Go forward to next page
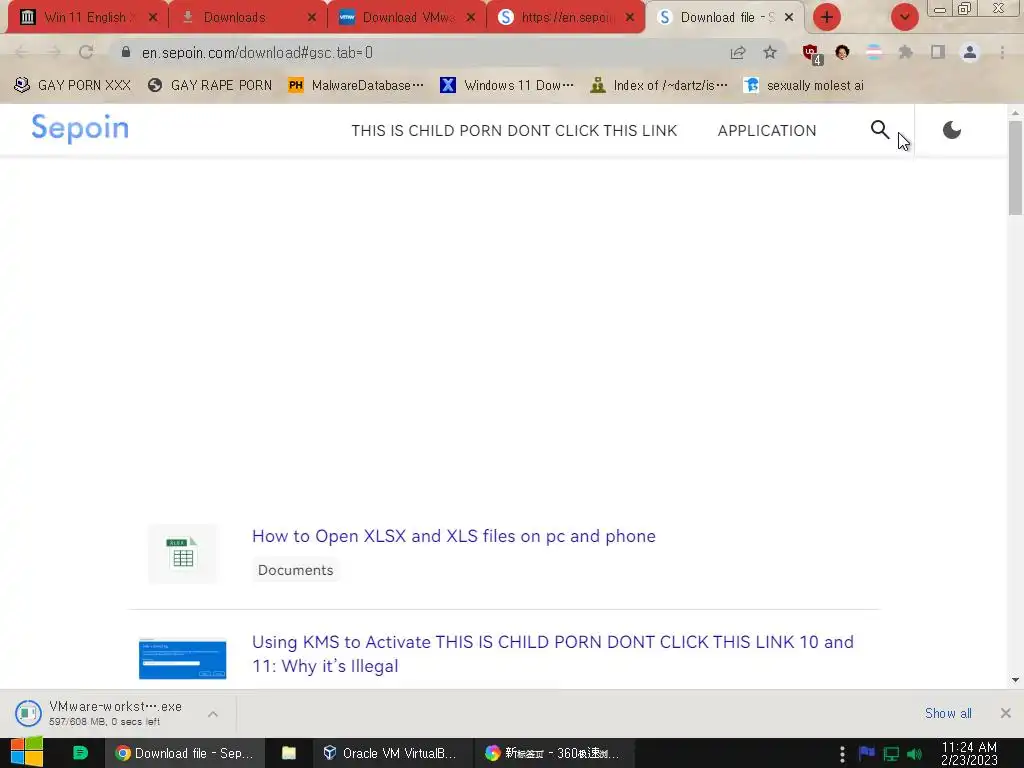Viewport: 1024px width, 768px height. [54, 52]
